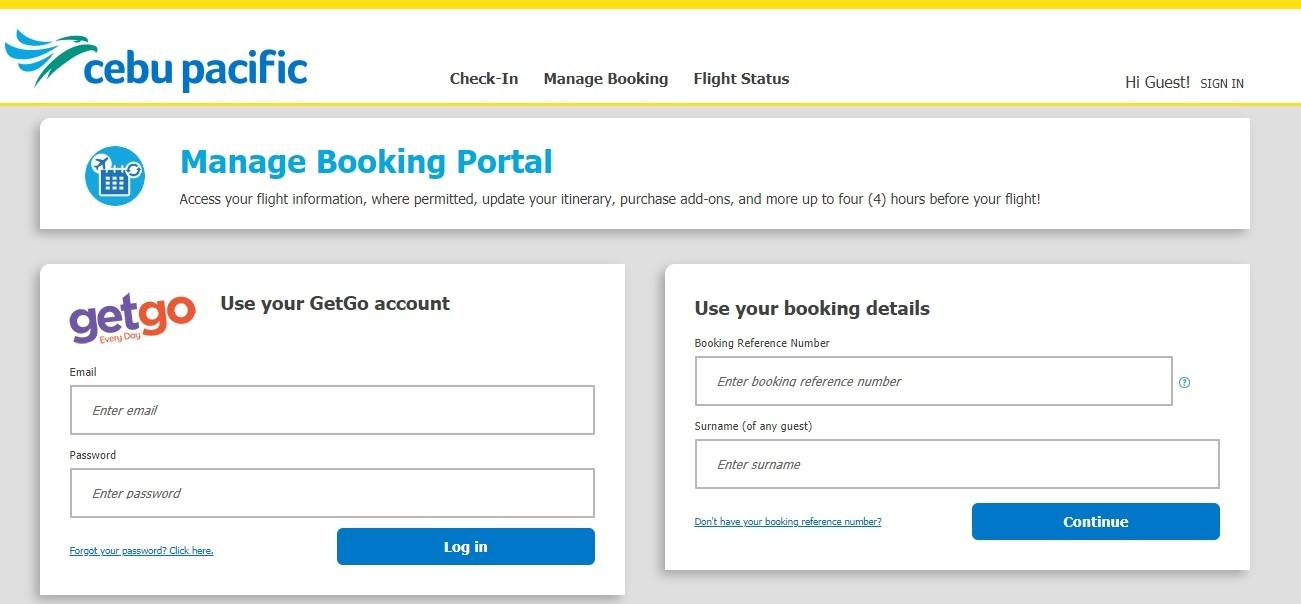Click the Manage Booking Portal heading
This screenshot has width=1301, height=604.
(x=366, y=162)
